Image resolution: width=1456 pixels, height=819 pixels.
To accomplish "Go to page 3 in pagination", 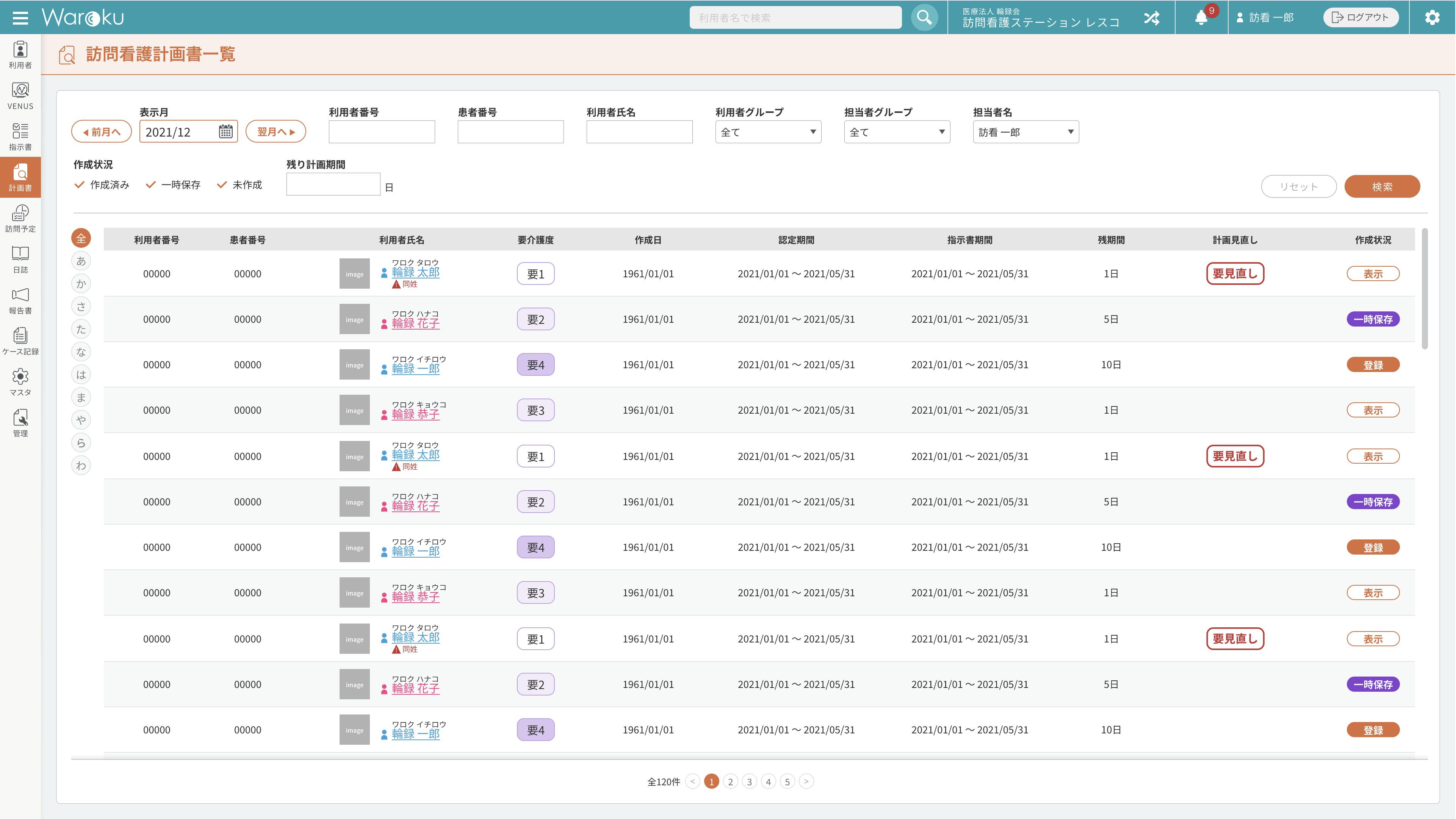I will (x=749, y=782).
